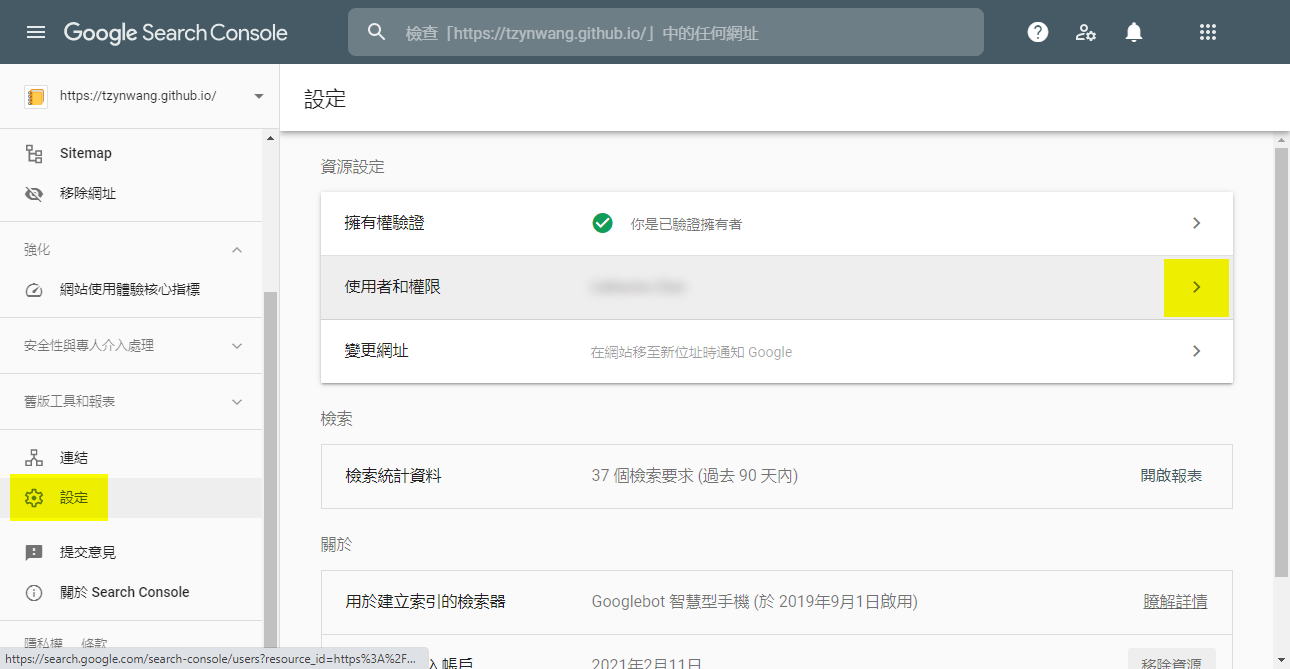This screenshot has width=1290, height=669.
Task: Click the crossed-eye 移除網址 icon
Action: (34, 194)
